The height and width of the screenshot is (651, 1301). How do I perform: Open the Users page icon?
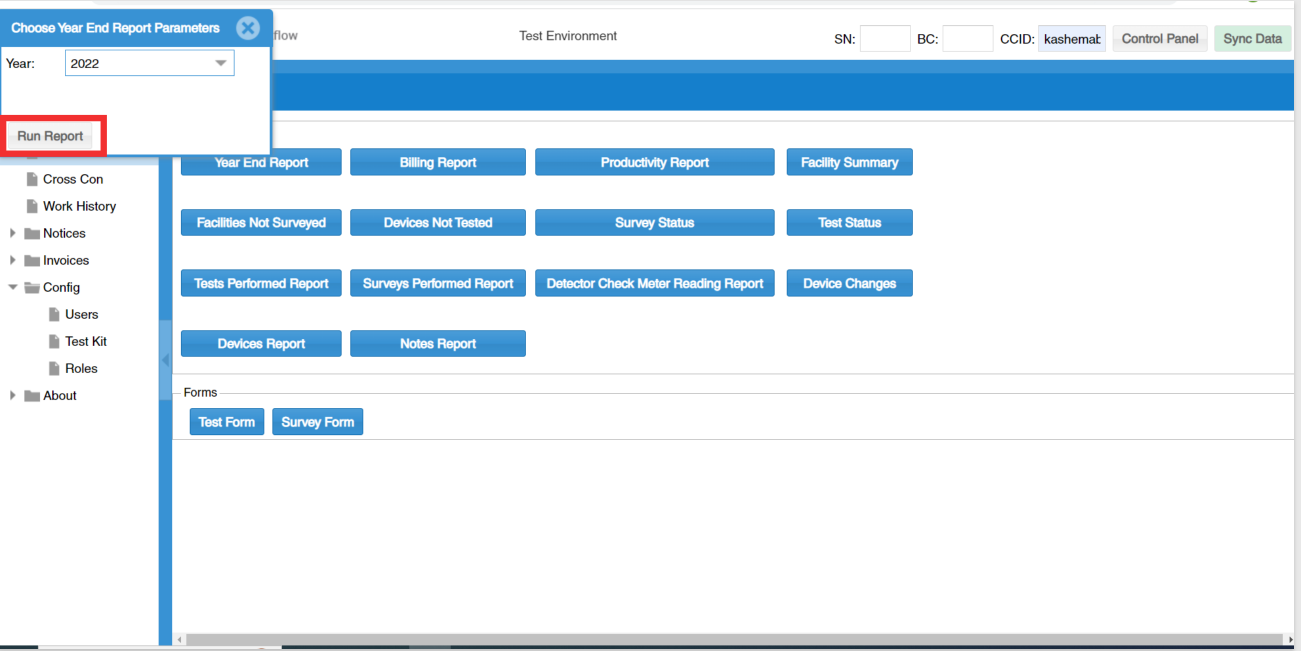[55, 314]
